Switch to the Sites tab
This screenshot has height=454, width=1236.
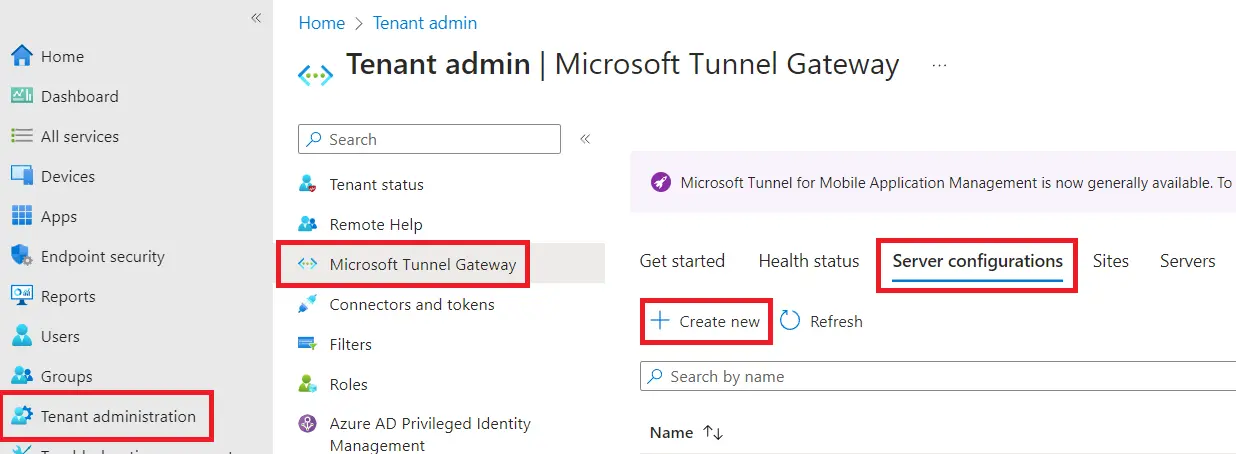1110,261
